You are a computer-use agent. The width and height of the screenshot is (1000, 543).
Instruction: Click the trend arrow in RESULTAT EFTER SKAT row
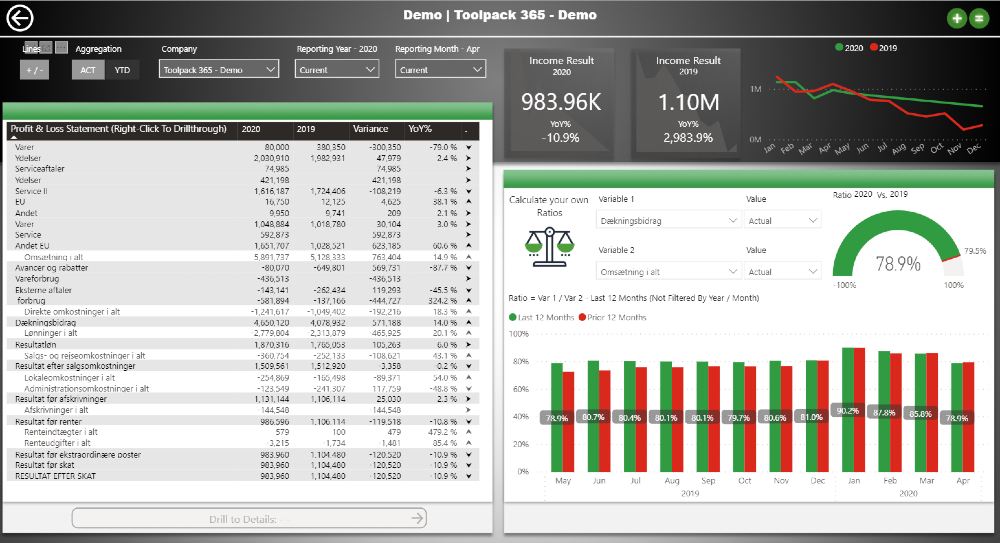tap(467, 477)
